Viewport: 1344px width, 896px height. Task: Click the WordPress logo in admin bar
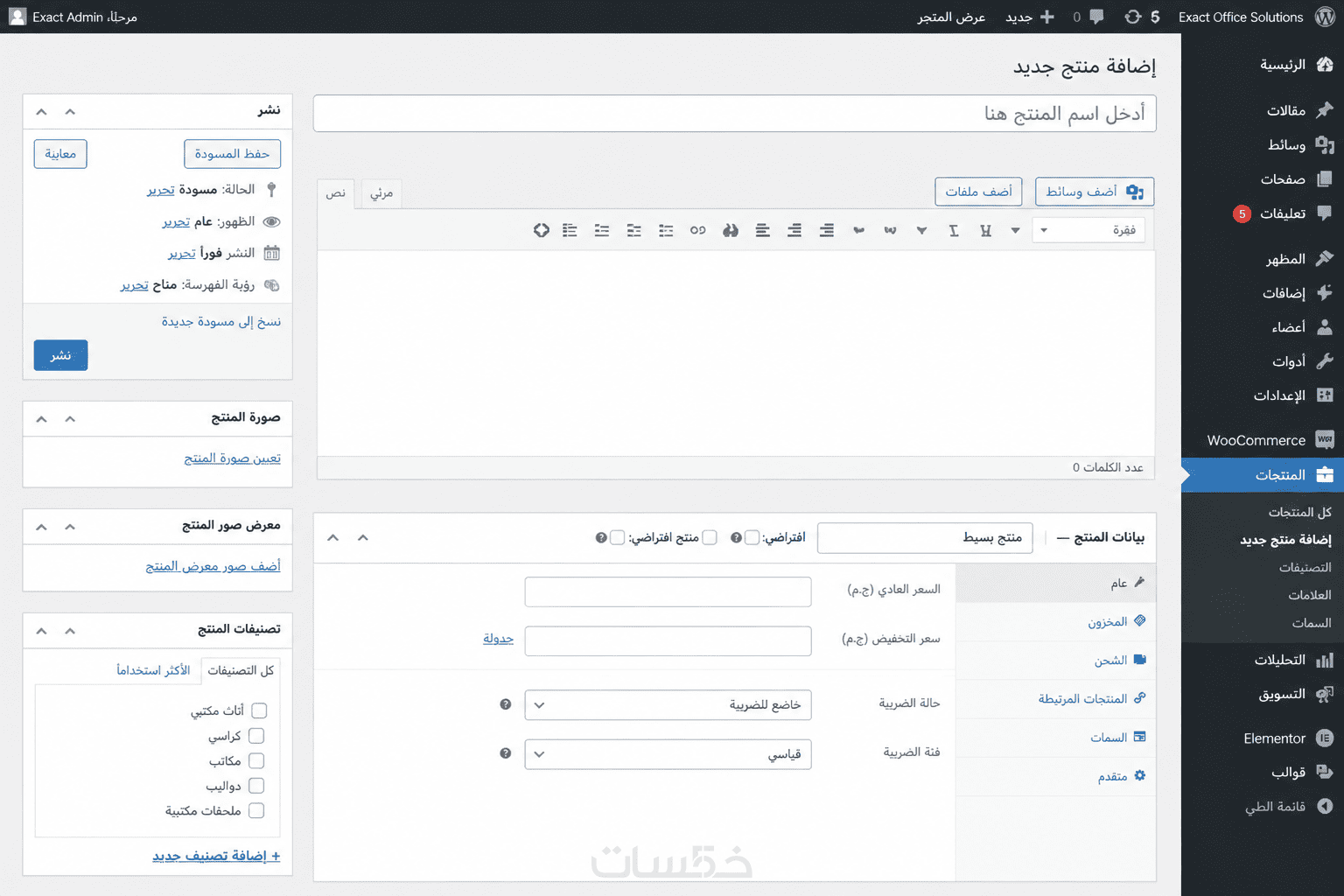[1326, 17]
